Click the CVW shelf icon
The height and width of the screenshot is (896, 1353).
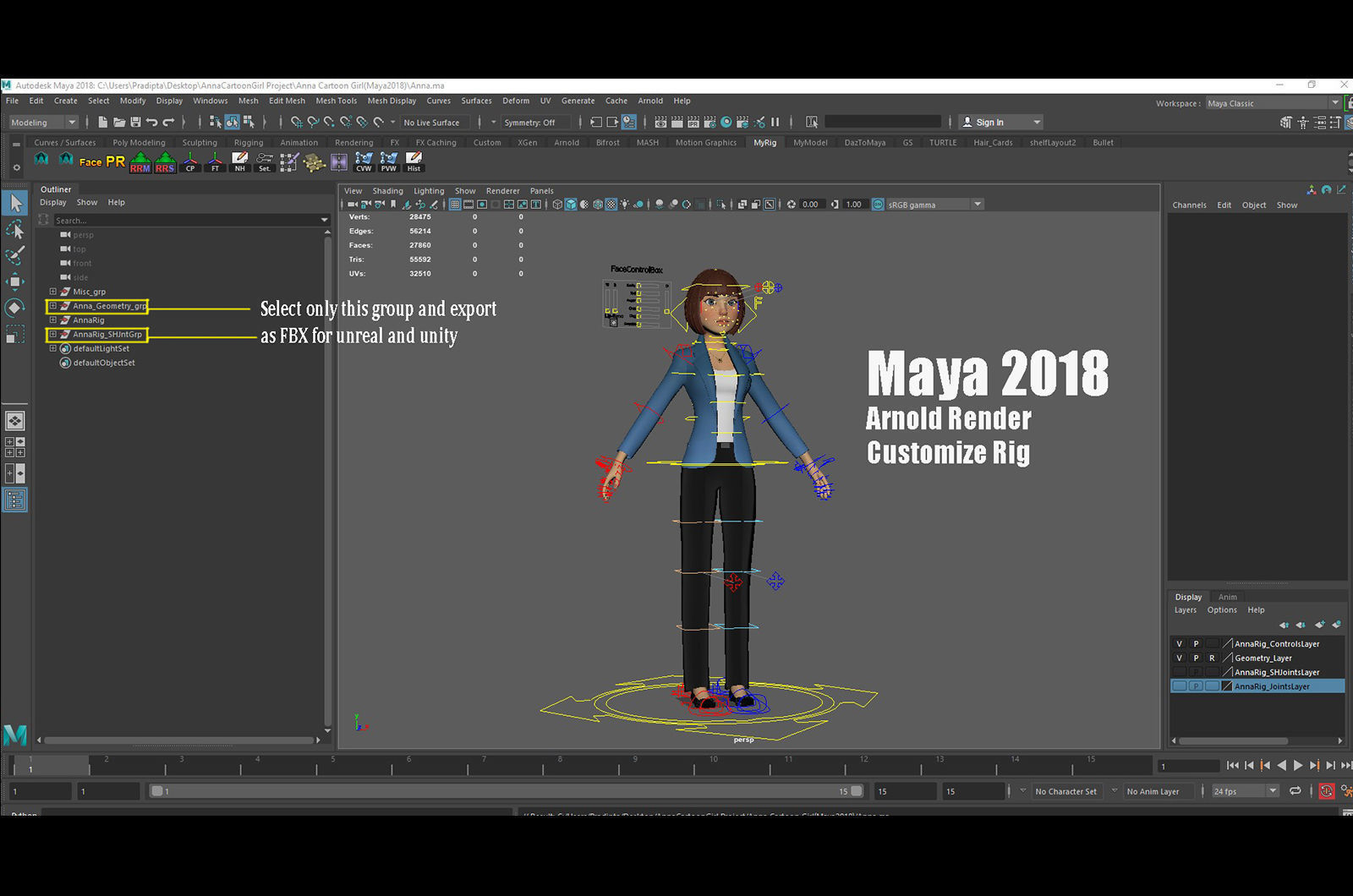point(364,162)
